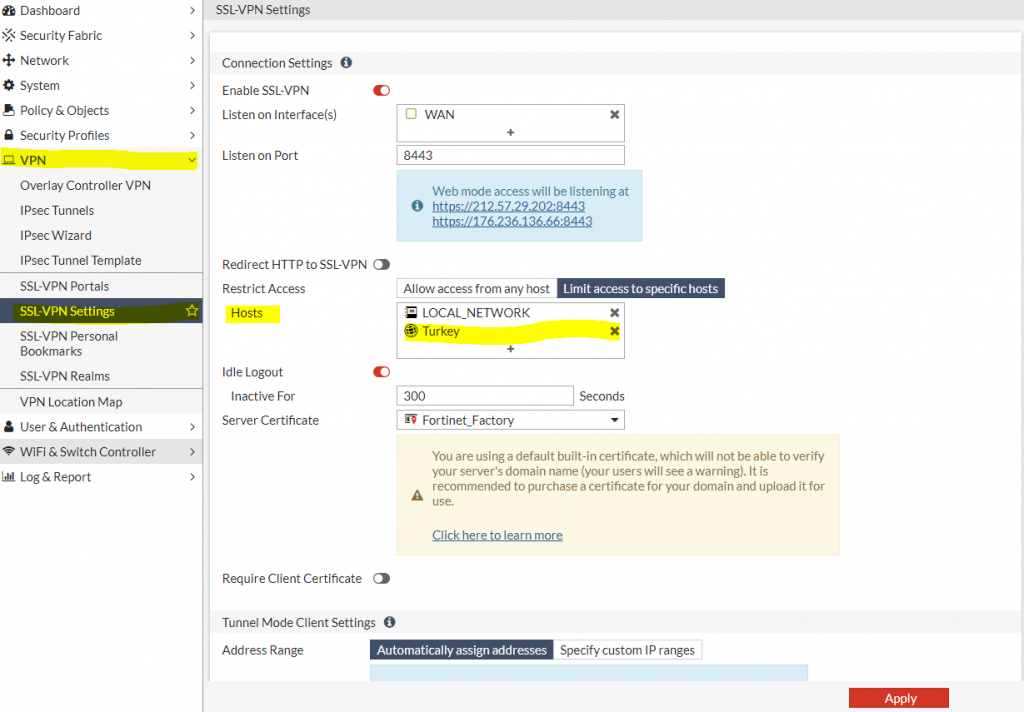
Task: Toggle Require Client Certificate switch
Action: pyautogui.click(x=381, y=579)
